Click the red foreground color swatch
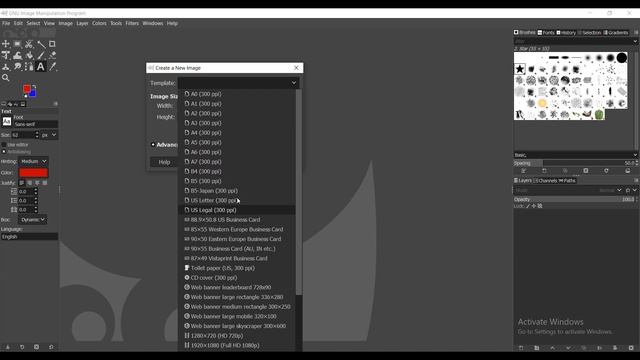Image resolution: width=640 pixels, height=360 pixels. 27,89
